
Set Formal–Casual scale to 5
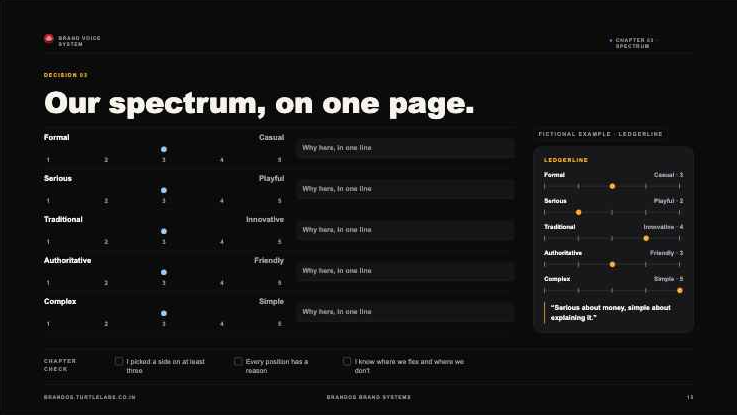coord(279,160)
